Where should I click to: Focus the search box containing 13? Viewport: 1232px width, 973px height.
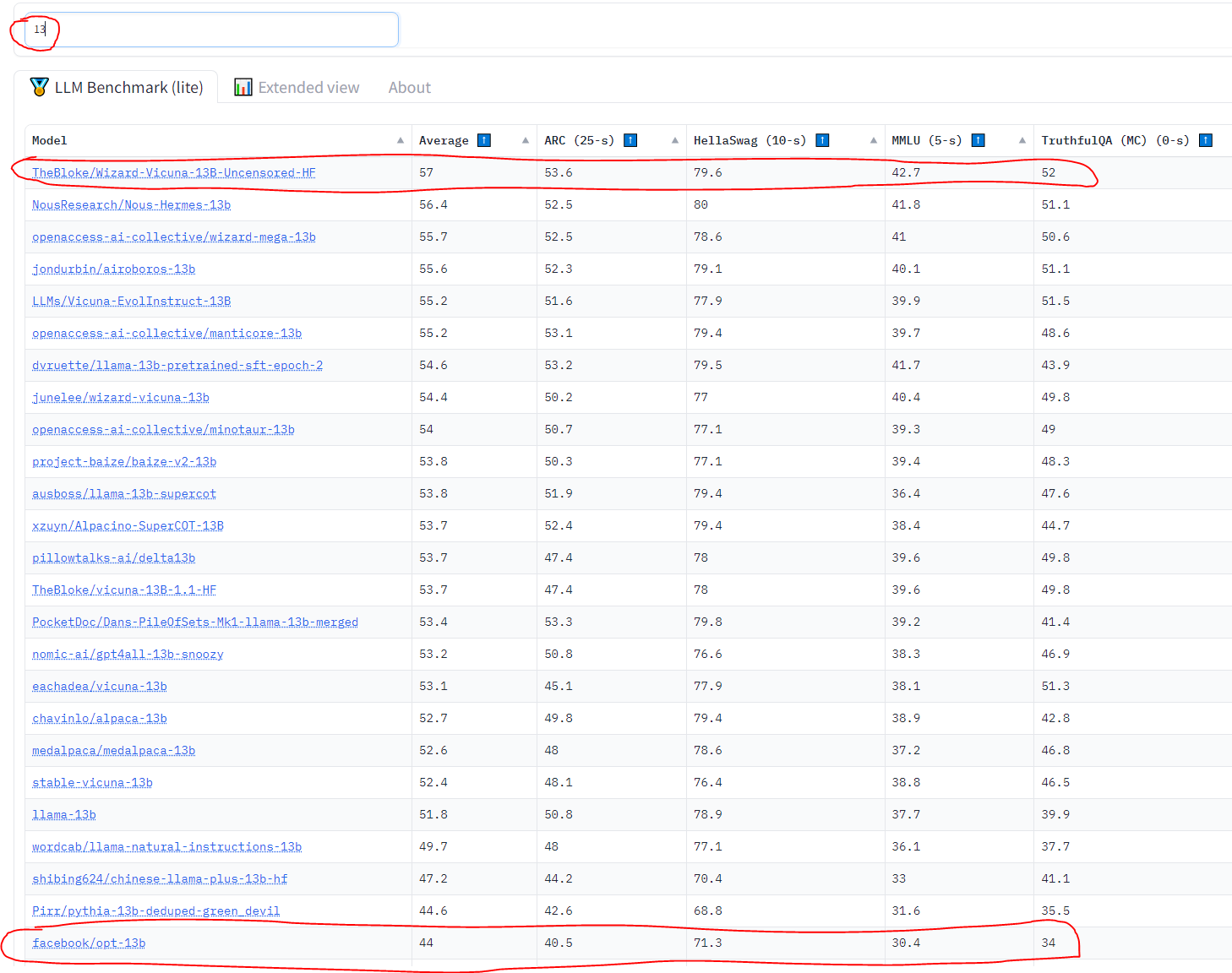click(211, 30)
